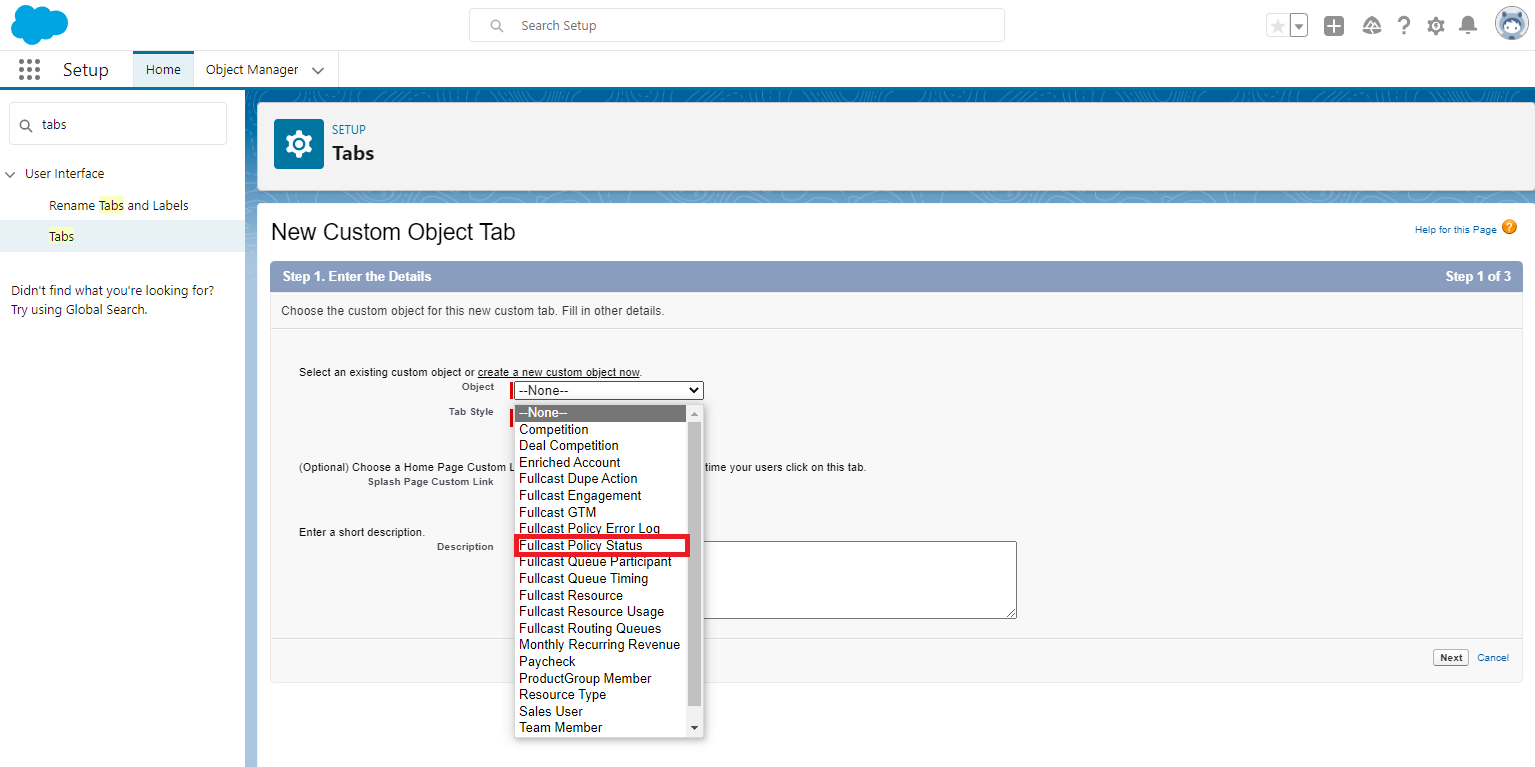
Task: Open Rename Tabs and Labels
Action: click(119, 205)
